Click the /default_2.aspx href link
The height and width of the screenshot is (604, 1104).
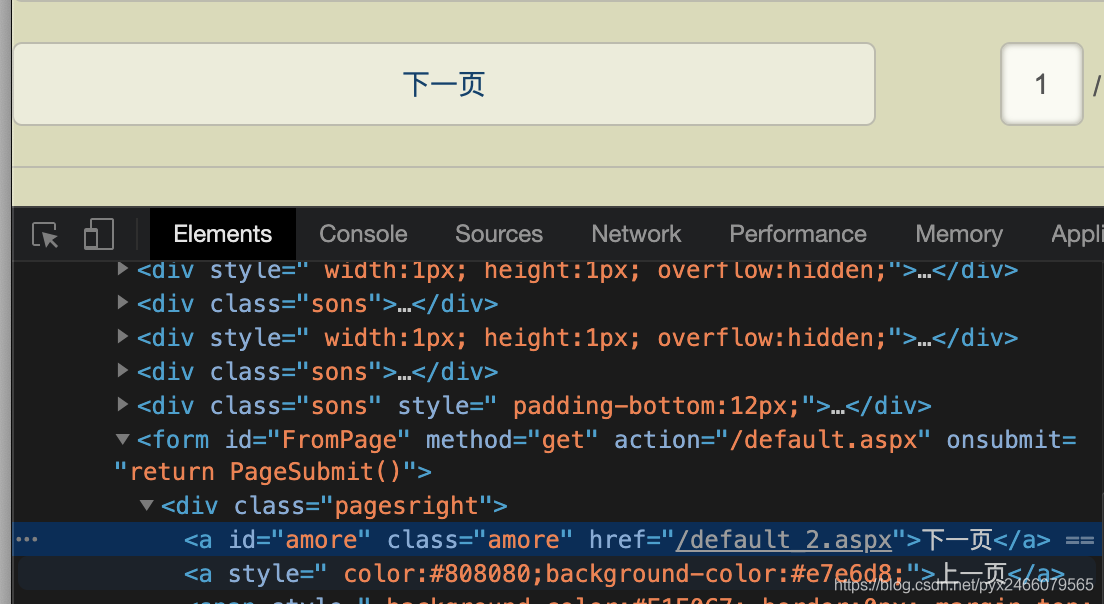[x=784, y=540]
